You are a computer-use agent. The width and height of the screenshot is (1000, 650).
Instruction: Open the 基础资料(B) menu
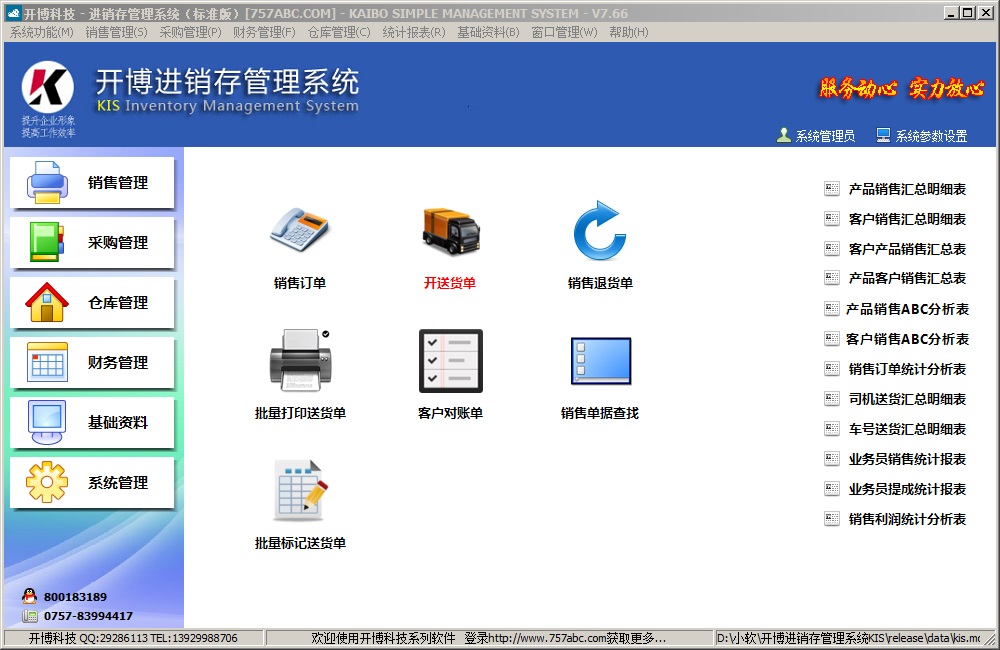[x=488, y=32]
